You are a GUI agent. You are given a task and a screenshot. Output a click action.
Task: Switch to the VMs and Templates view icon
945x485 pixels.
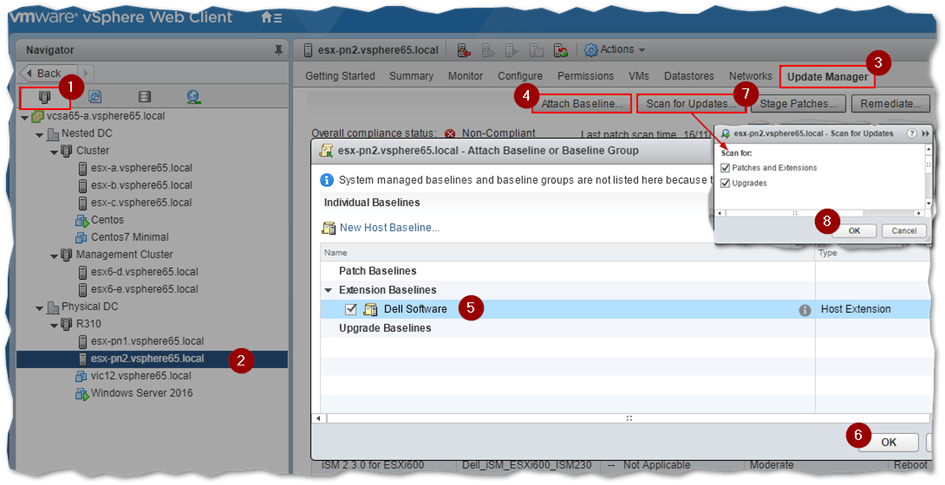[95, 96]
